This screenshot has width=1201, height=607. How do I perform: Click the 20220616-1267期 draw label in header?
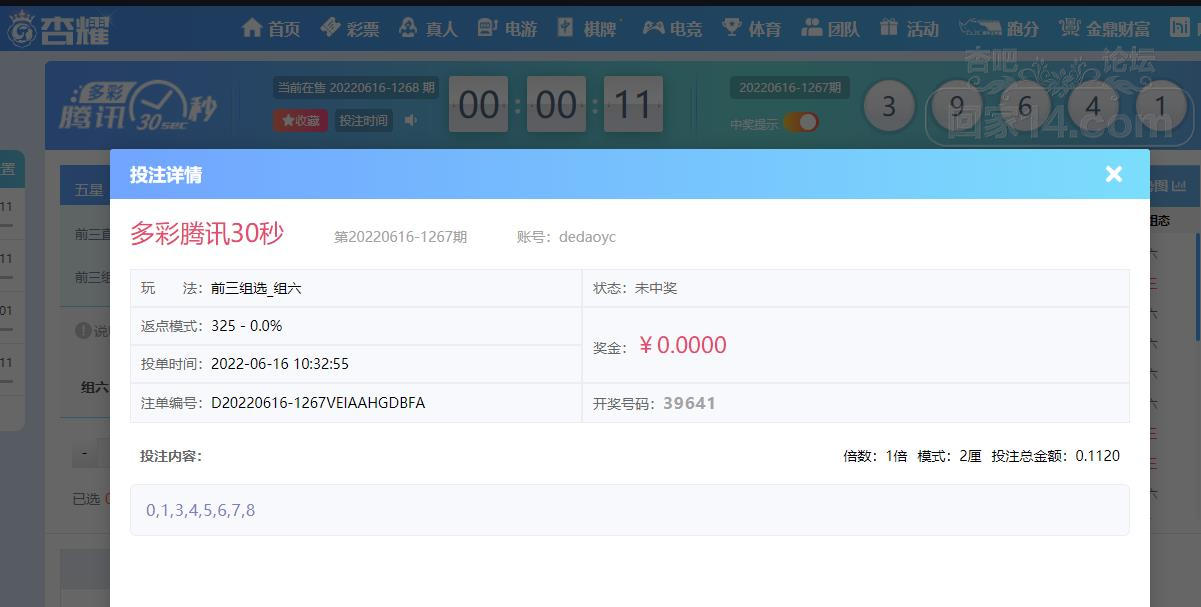point(789,88)
